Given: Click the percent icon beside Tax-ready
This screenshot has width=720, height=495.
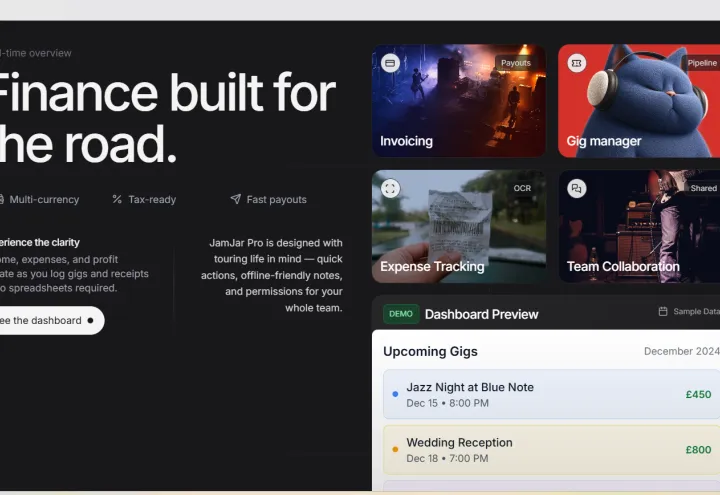Looking at the screenshot, I should 117,199.
